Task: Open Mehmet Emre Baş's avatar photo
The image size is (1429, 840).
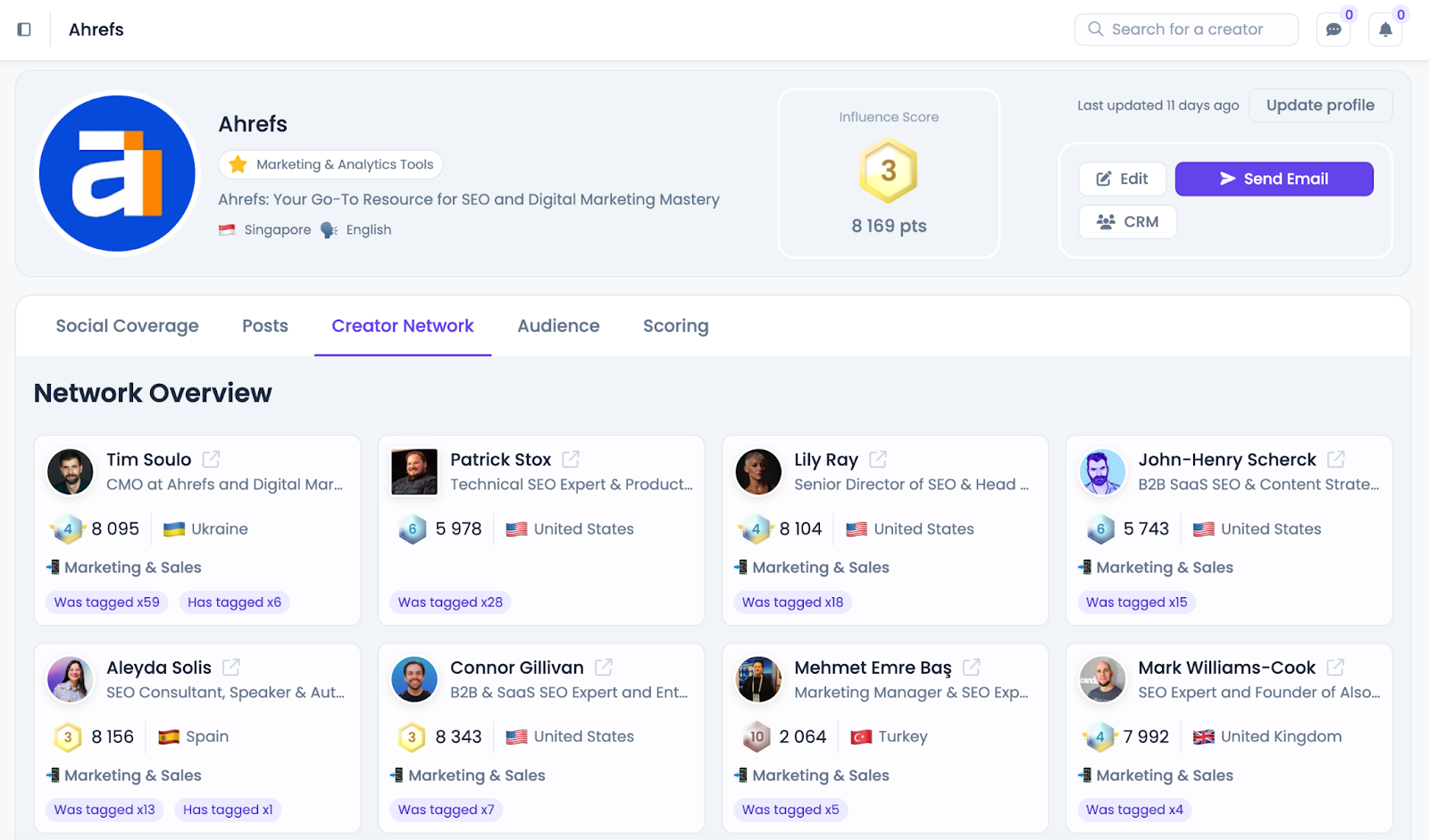Action: click(758, 679)
